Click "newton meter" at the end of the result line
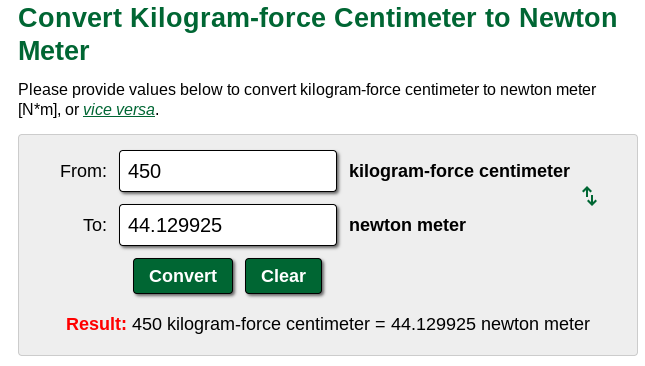This screenshot has height=366, width=645. coord(535,324)
